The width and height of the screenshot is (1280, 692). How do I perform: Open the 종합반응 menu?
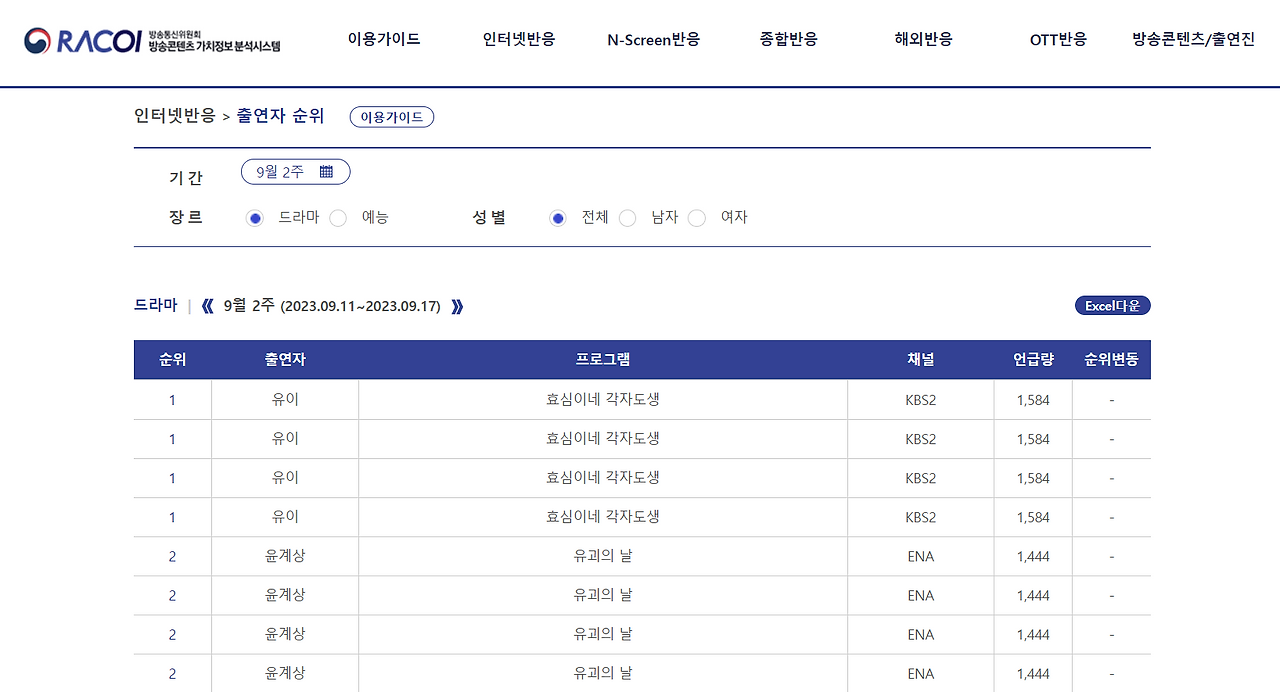tap(787, 38)
